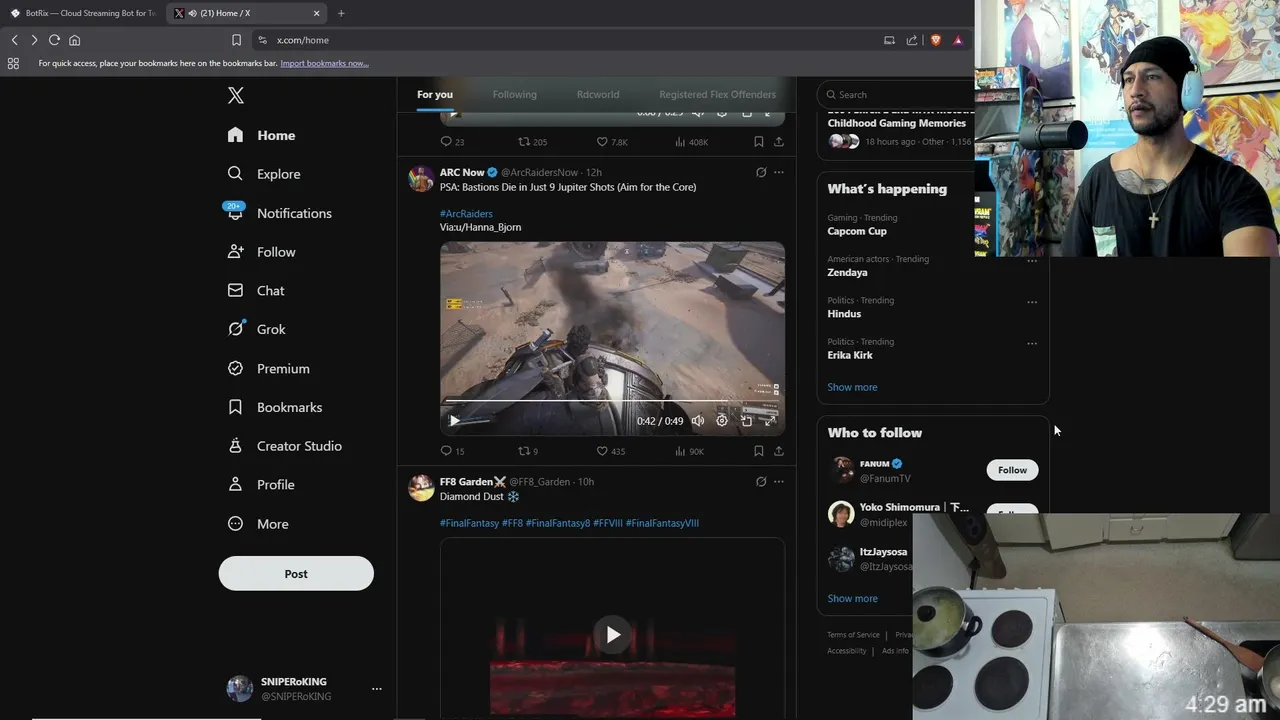Switch to the BotRix browser tab
Viewport: 1280px width, 720px height.
click(x=83, y=13)
